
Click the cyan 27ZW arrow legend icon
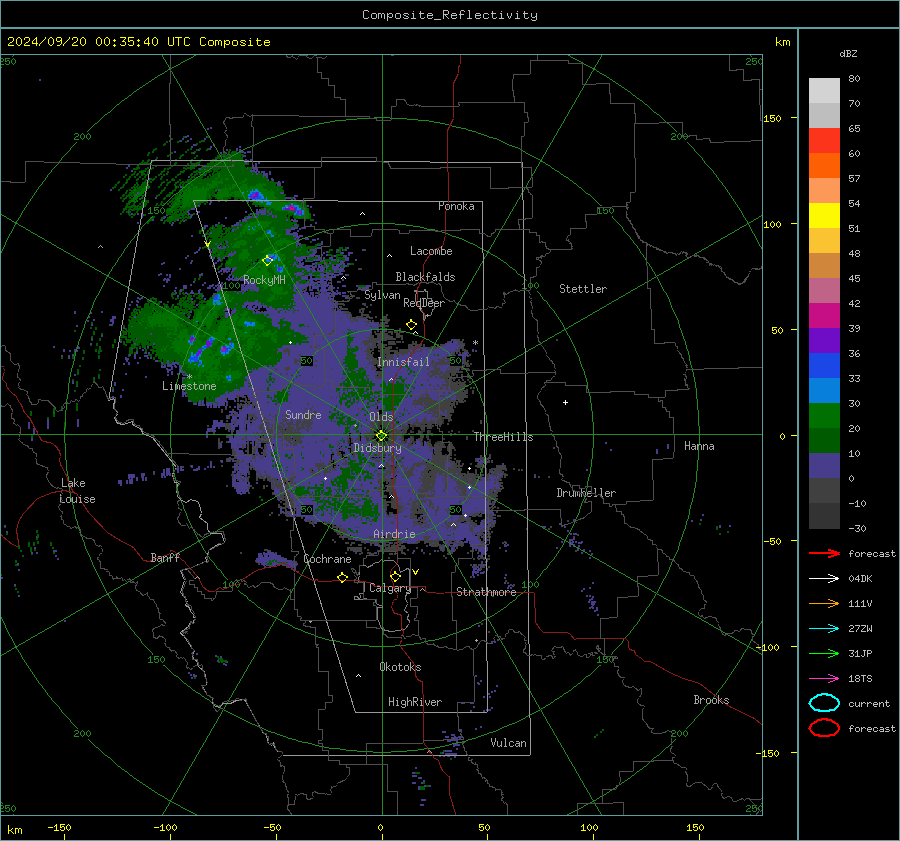coord(824,629)
